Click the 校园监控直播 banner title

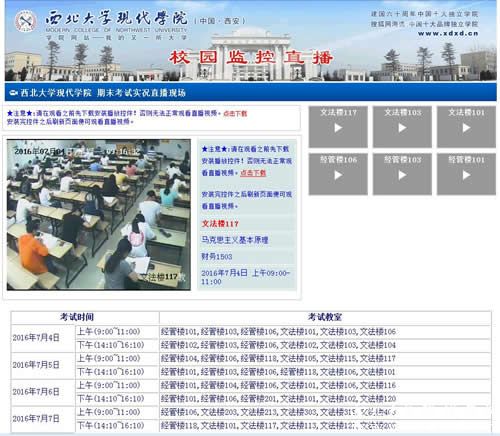(x=251, y=57)
